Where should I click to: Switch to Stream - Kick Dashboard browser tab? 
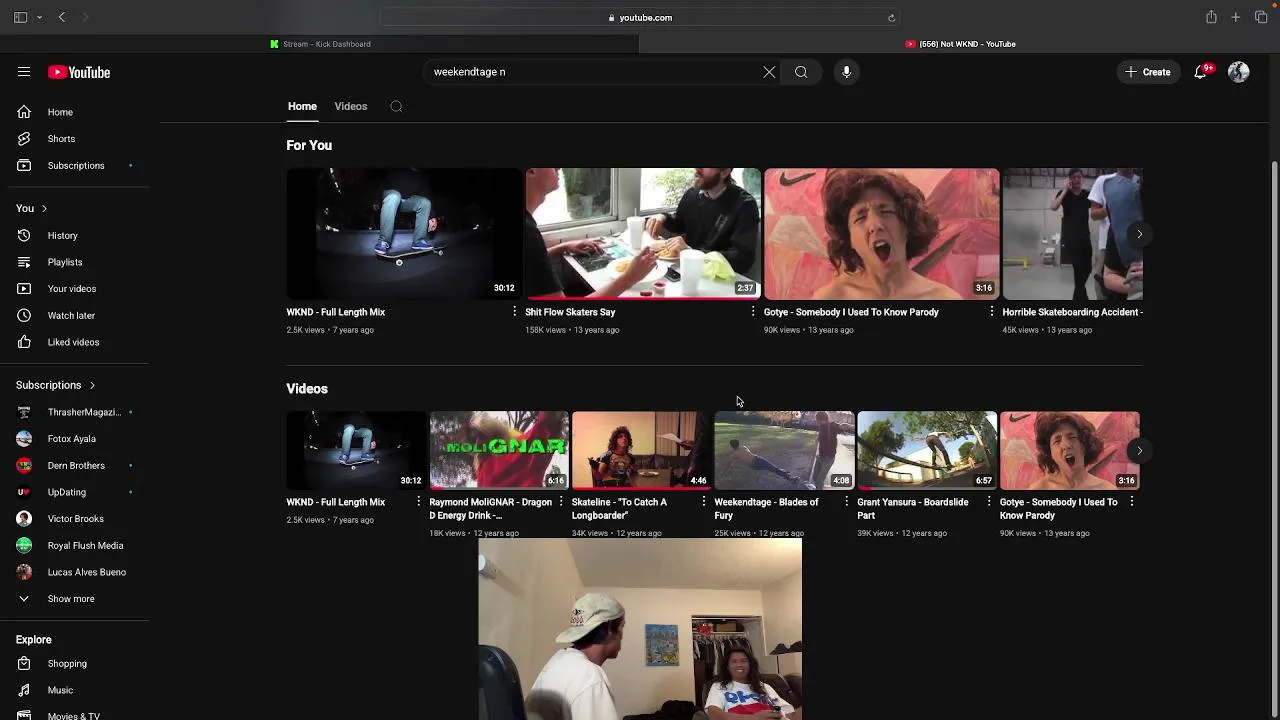click(x=320, y=44)
